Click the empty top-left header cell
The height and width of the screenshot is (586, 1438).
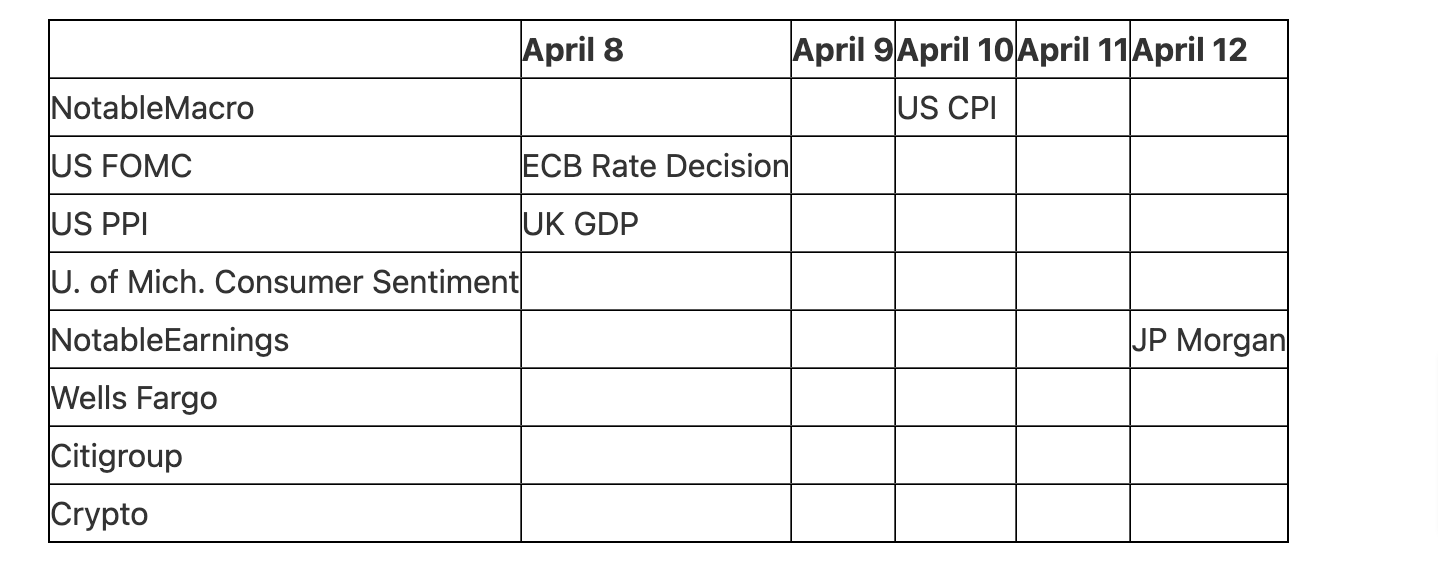pos(285,50)
